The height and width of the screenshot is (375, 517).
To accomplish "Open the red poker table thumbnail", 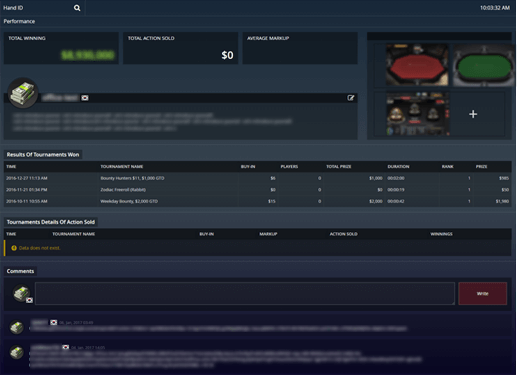I will point(417,65).
